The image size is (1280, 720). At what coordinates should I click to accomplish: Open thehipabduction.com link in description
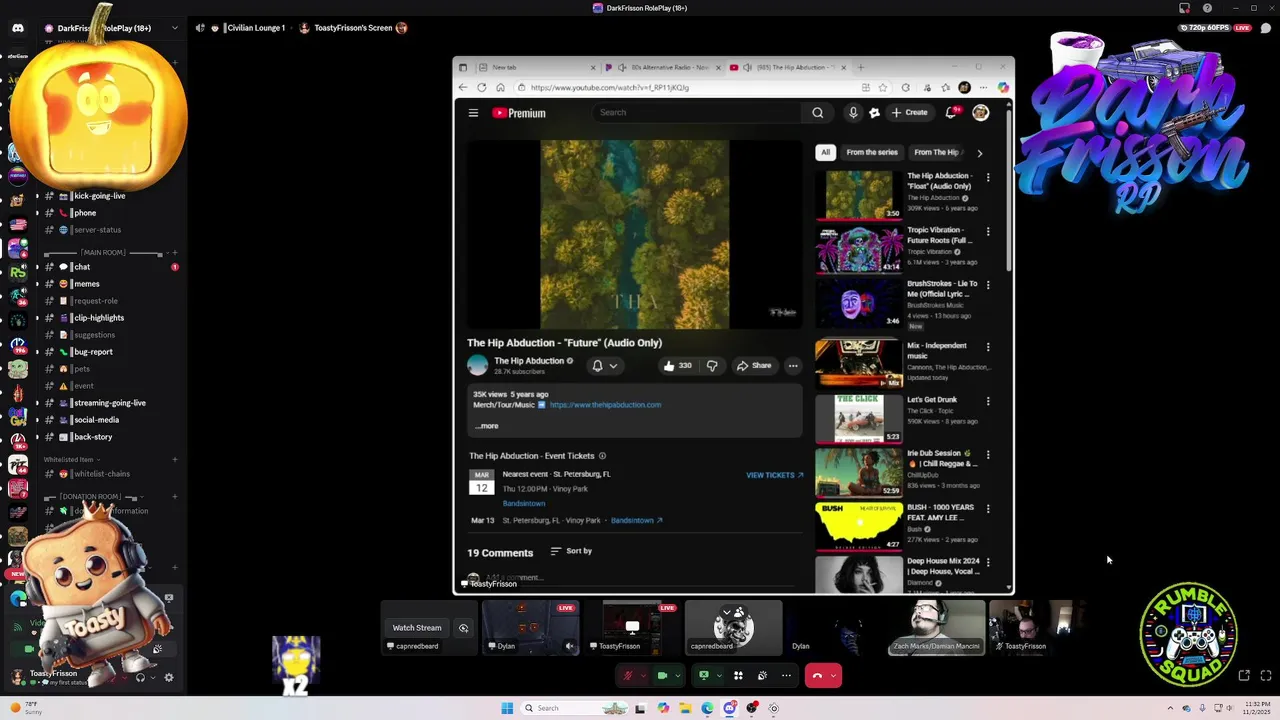pos(605,405)
